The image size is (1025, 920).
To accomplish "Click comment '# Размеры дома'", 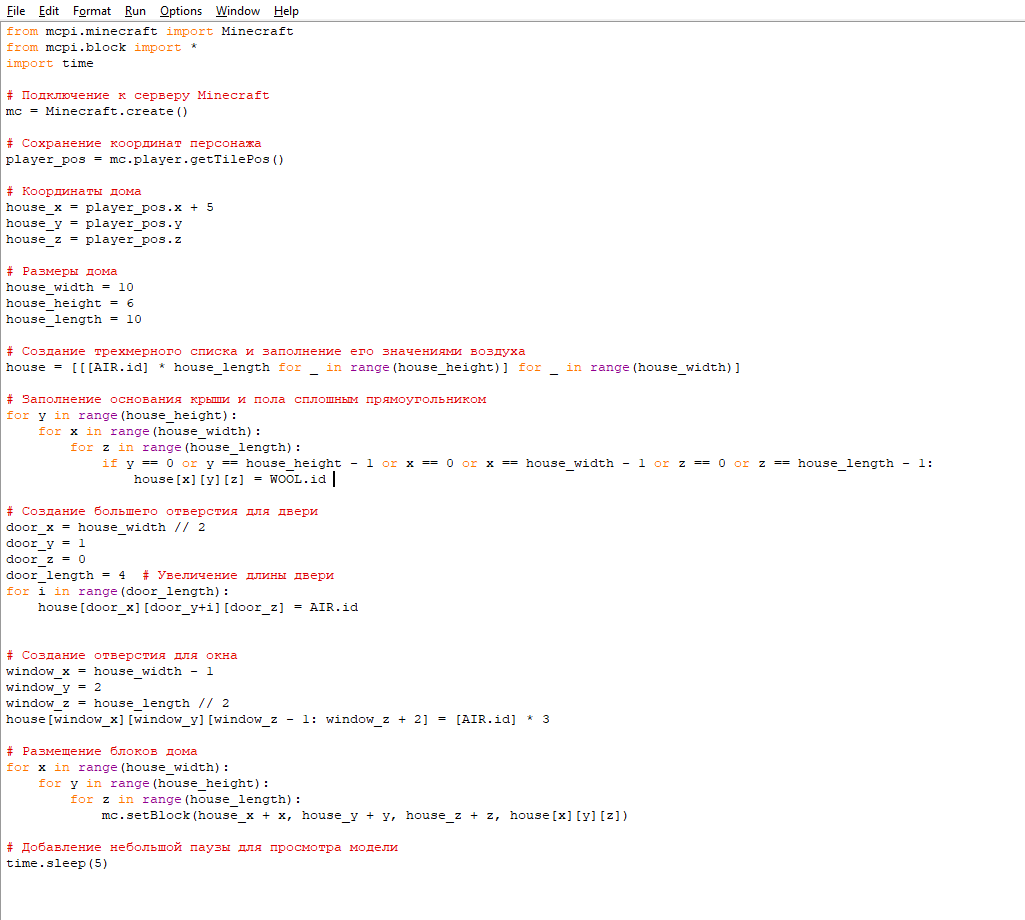I will [61, 271].
